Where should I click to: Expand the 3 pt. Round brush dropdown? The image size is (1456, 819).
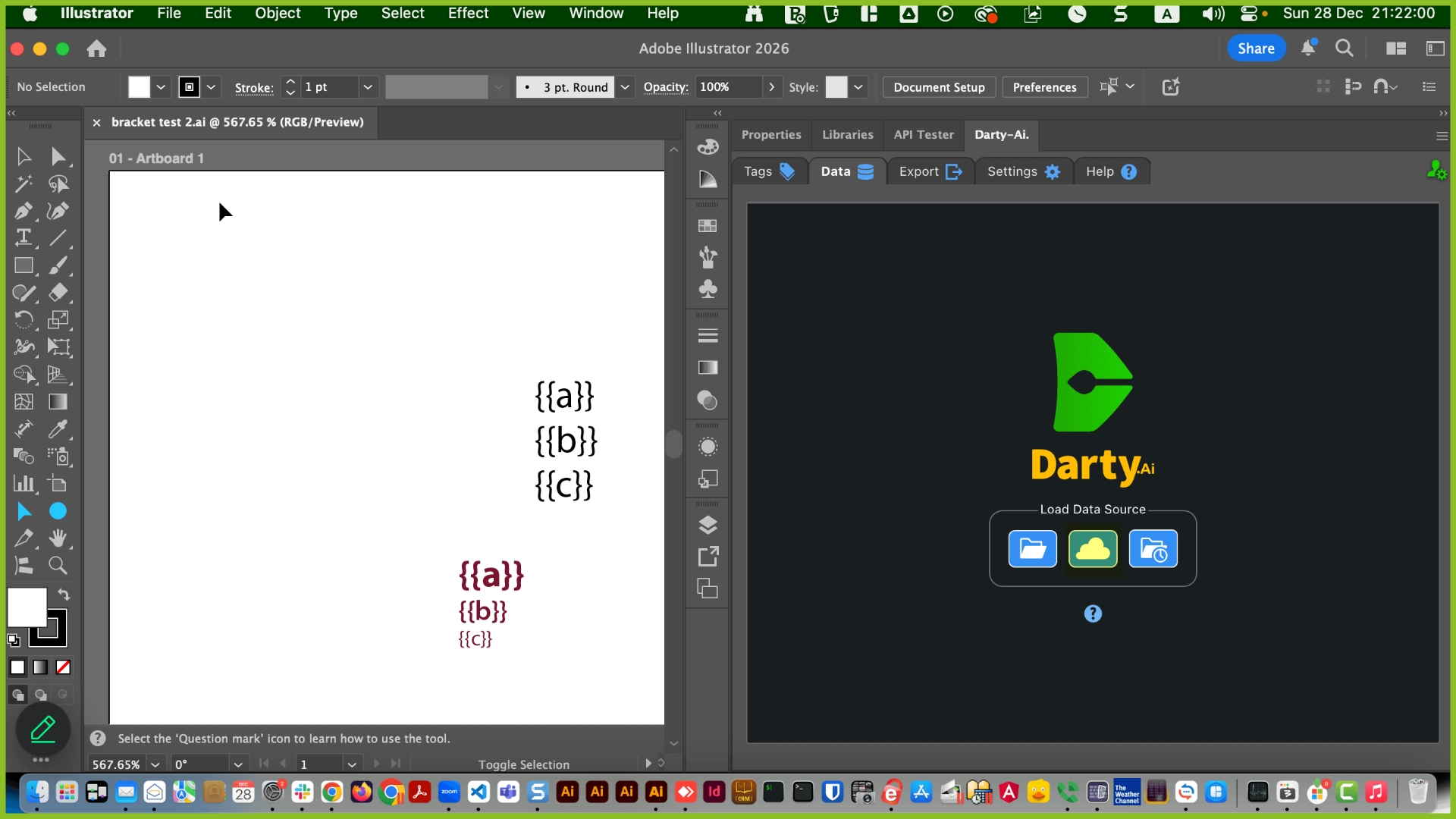[625, 87]
